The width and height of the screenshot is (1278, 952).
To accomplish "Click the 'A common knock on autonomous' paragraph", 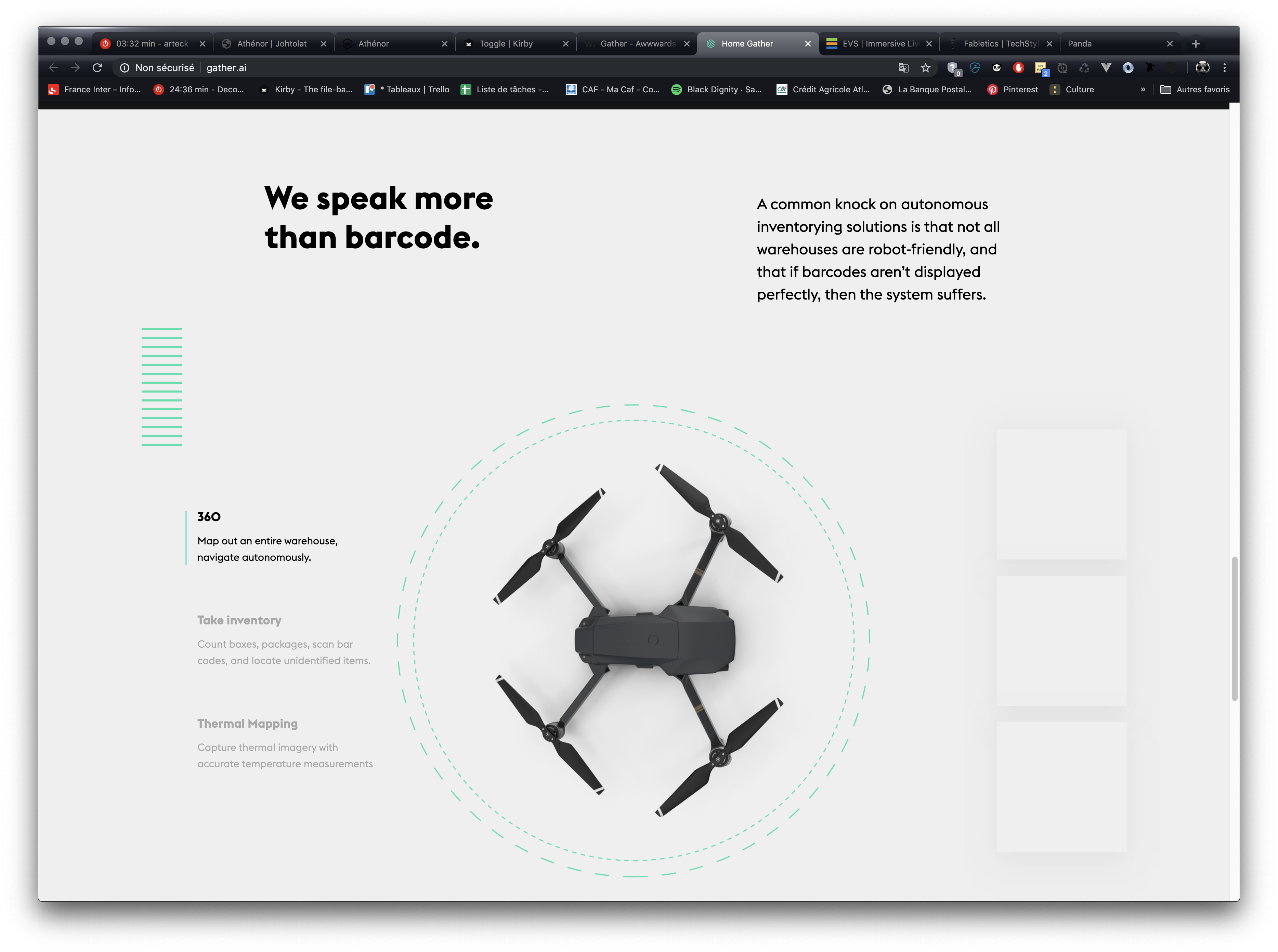I will [878, 250].
